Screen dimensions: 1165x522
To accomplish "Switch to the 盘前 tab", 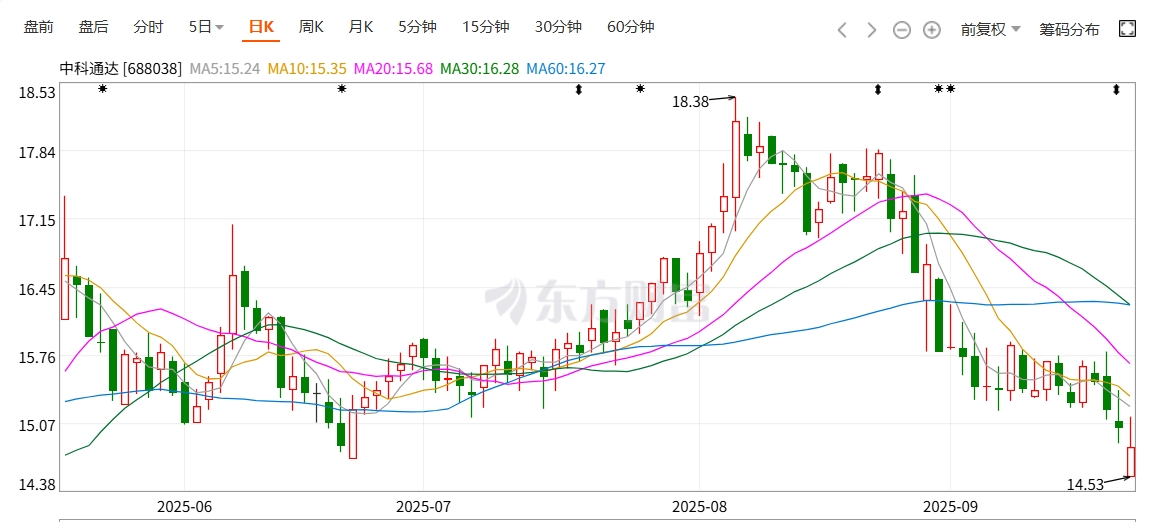I will [39, 27].
